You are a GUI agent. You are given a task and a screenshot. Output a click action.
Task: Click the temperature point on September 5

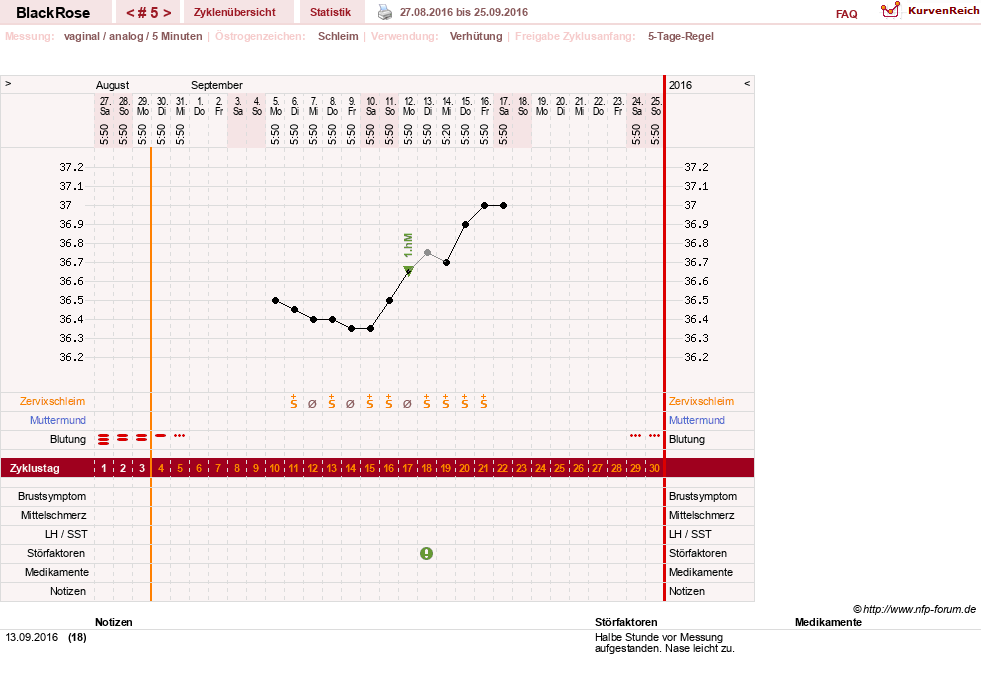click(275, 300)
